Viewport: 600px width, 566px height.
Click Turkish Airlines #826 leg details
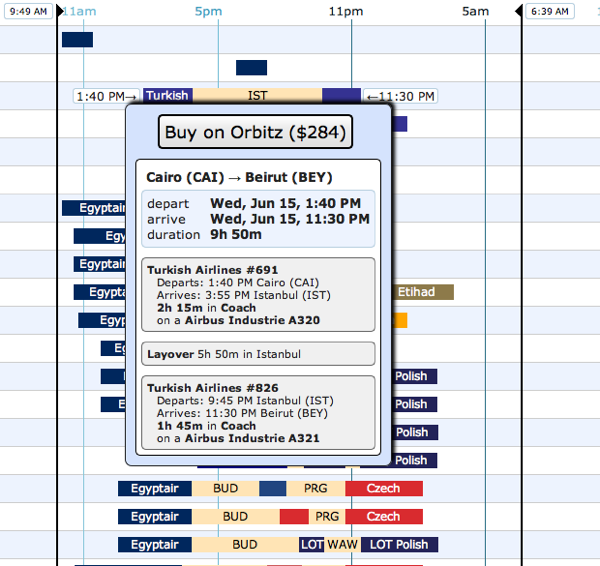(258, 413)
